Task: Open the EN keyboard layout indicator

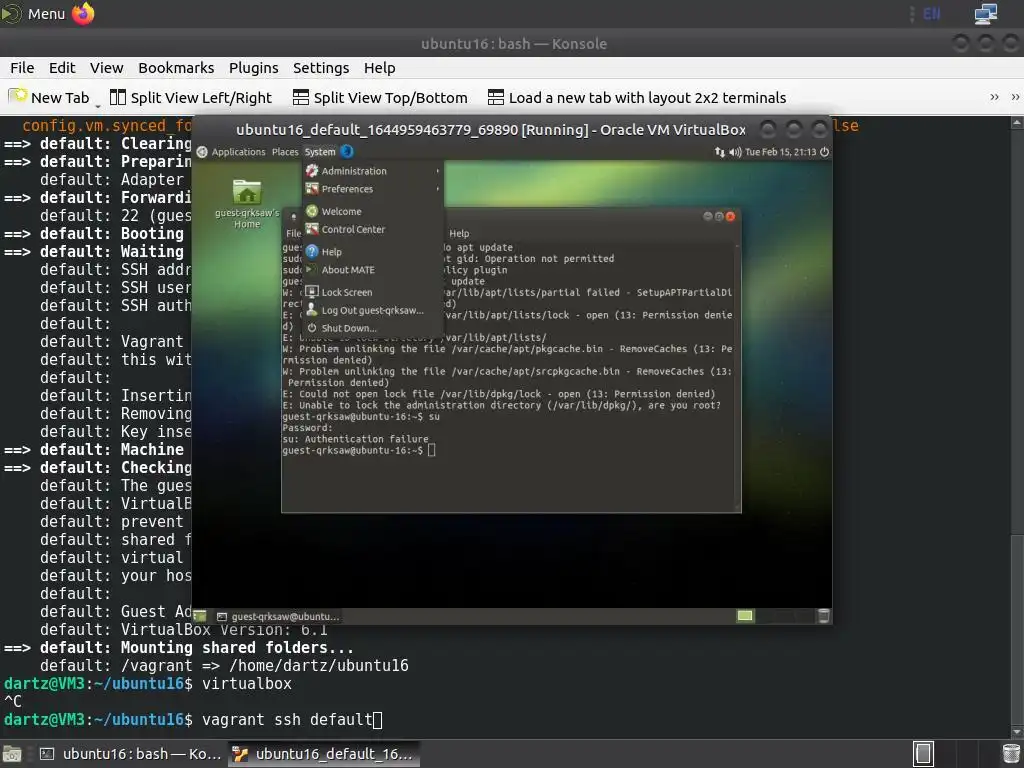Action: pos(931,14)
